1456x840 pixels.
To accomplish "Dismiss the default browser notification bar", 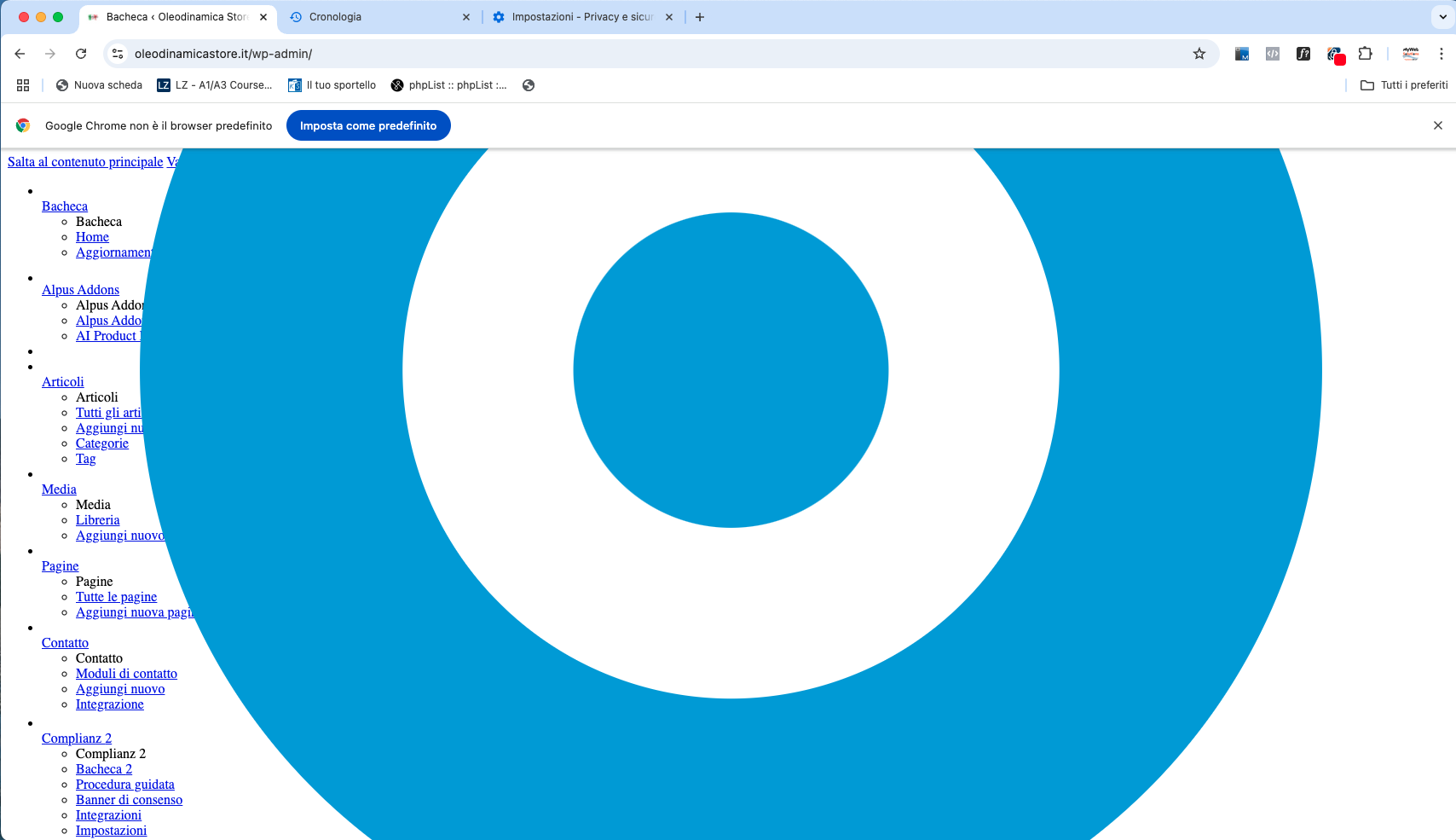I will 1438,125.
